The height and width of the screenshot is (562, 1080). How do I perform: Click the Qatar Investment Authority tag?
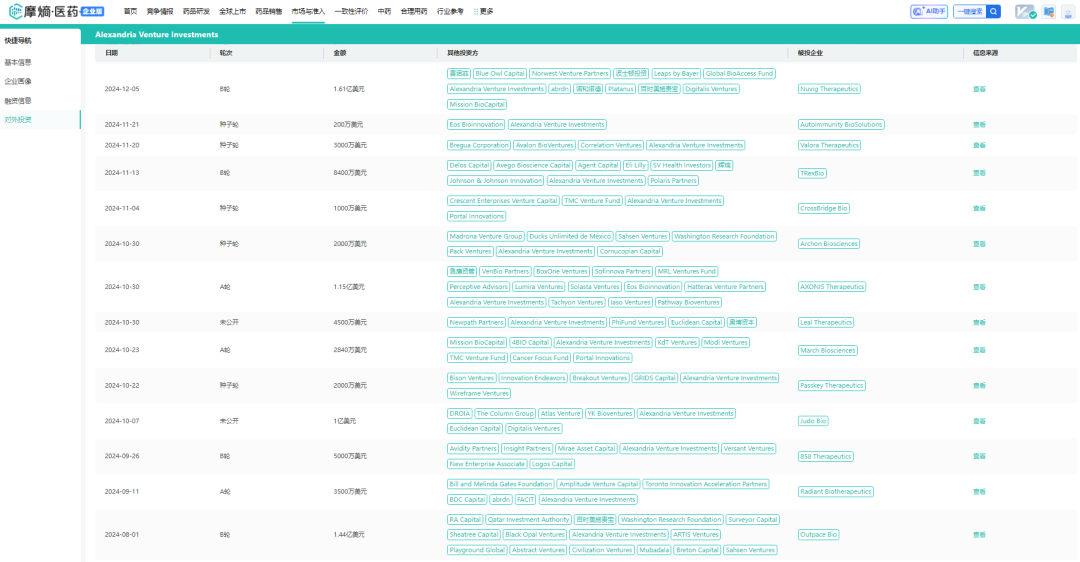pyautogui.click(x=528, y=520)
